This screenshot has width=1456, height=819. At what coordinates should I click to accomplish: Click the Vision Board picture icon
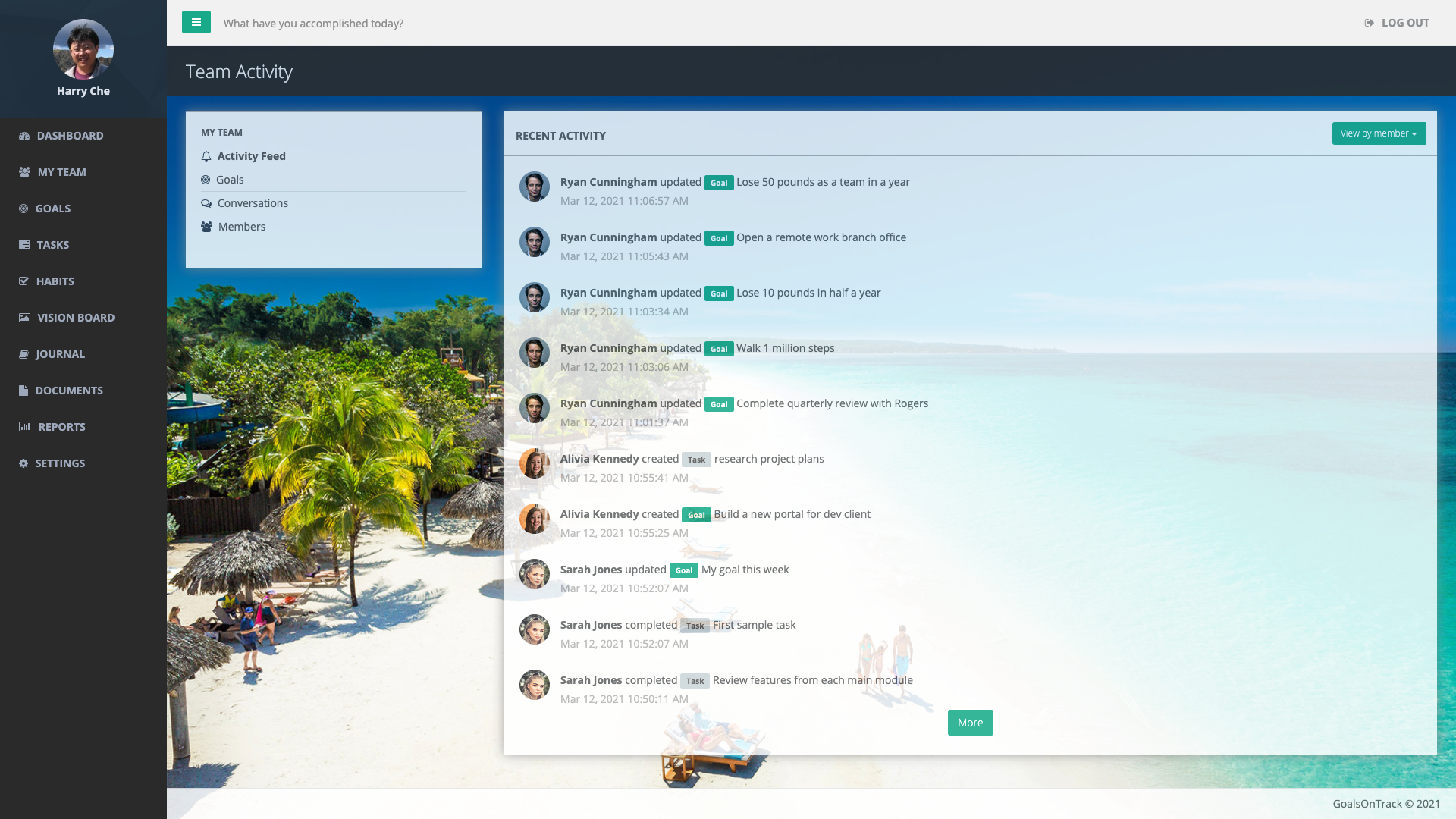[x=24, y=318]
